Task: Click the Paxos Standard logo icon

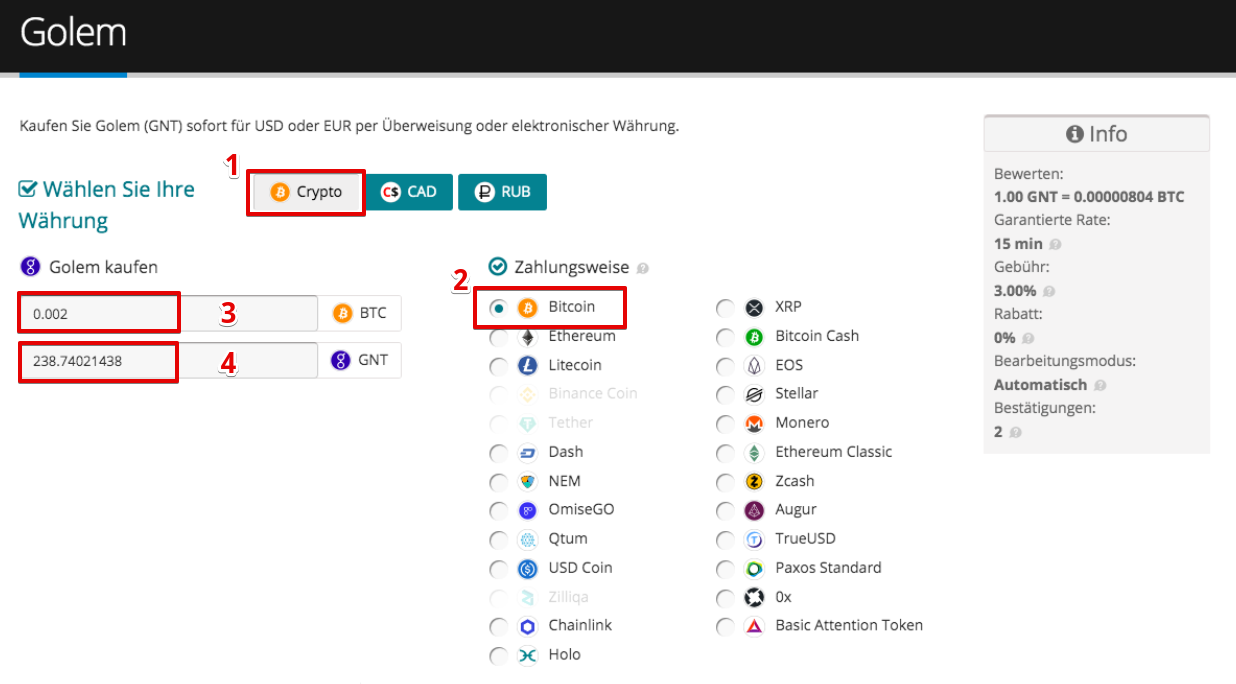Action: (x=755, y=569)
